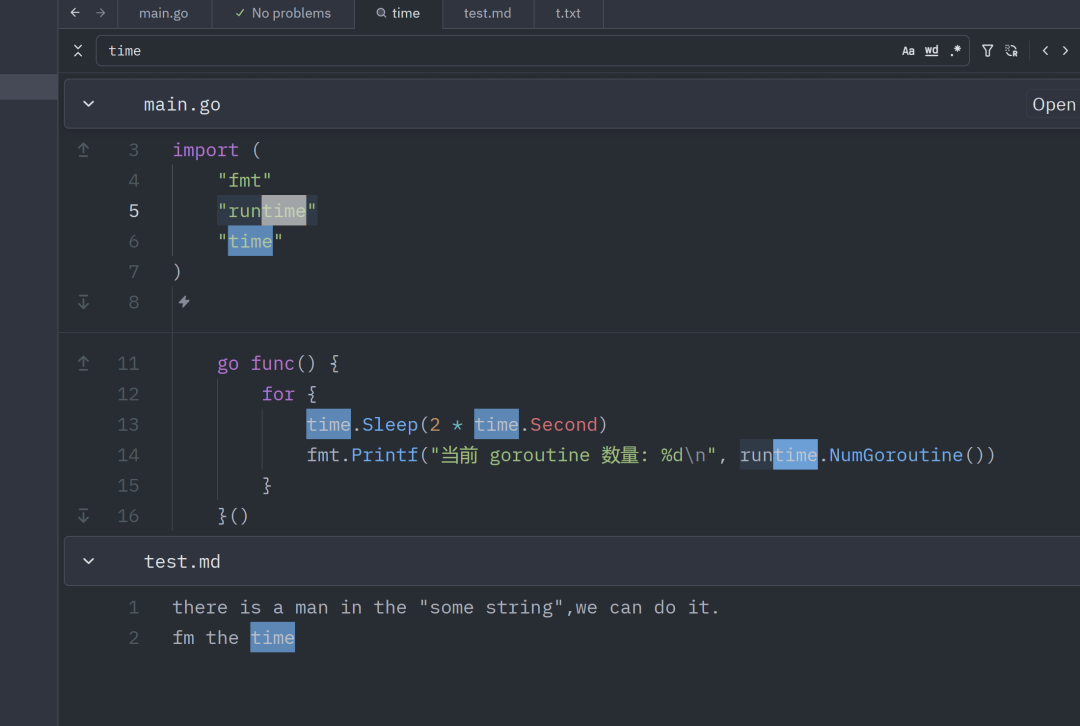1080x726 pixels.
Task: Go back with the left arrow
Action: (x=75, y=12)
